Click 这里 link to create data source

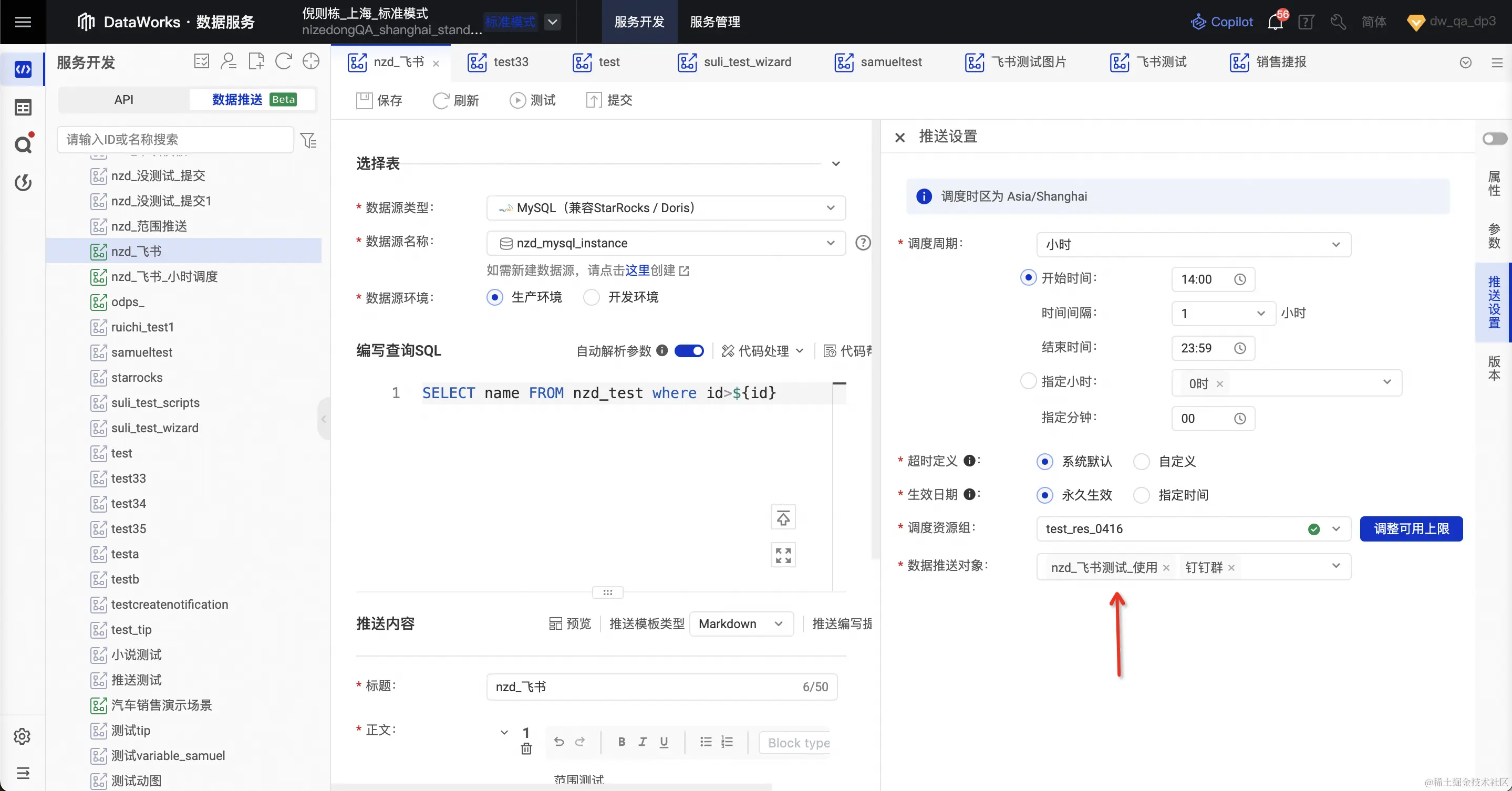637,270
